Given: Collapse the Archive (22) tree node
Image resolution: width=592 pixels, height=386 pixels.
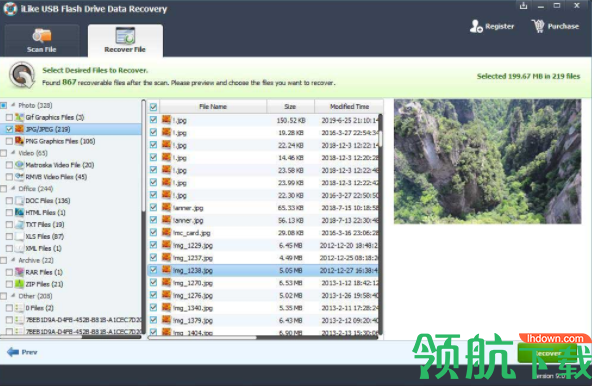Looking at the screenshot, I should click(x=13, y=260).
